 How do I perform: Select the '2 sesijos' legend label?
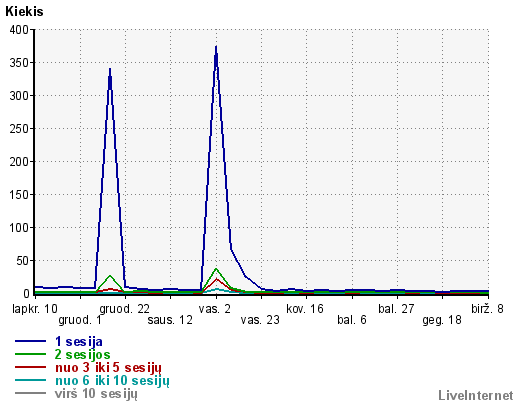click(x=82, y=354)
